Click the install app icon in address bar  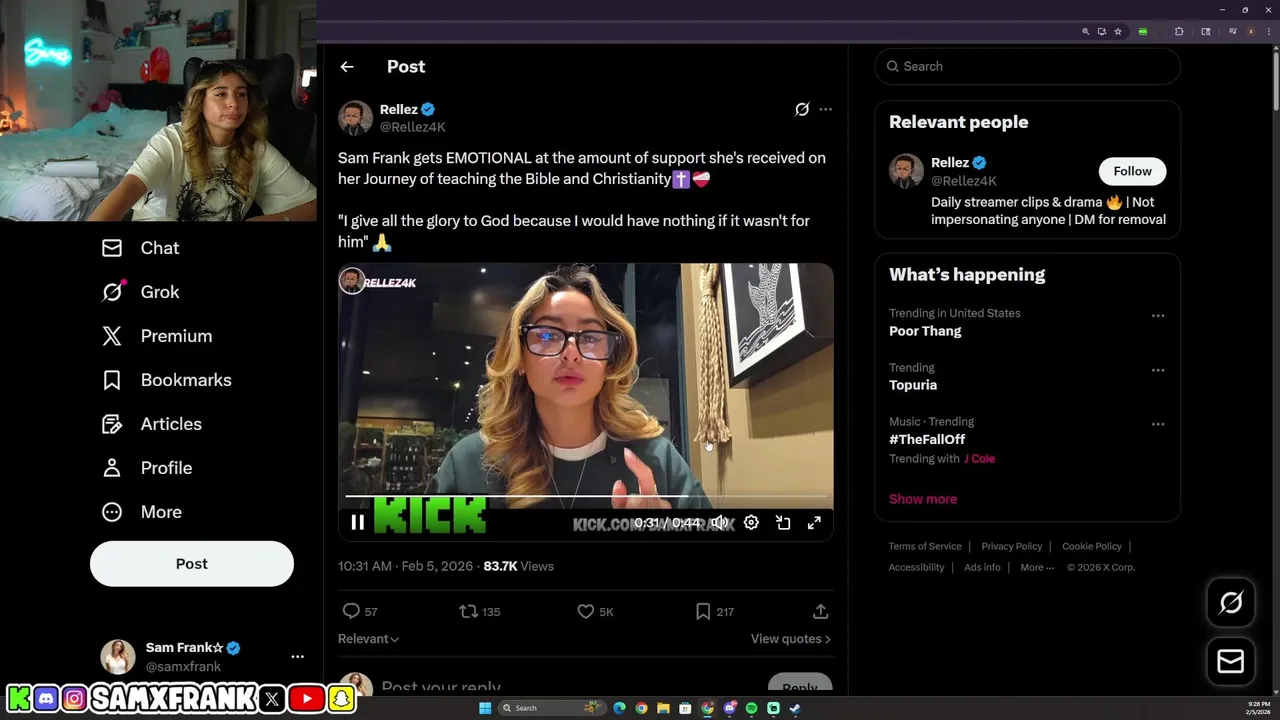[x=1102, y=32]
